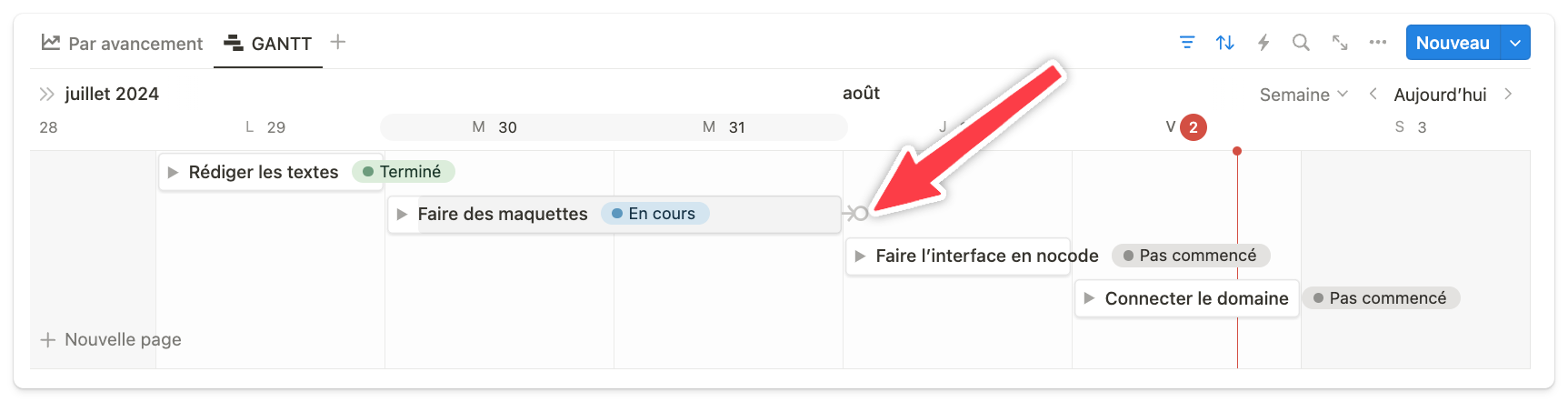Open the dropdown arrow beside Nouveau
This screenshot has height=402, width=1568.
(x=1515, y=43)
